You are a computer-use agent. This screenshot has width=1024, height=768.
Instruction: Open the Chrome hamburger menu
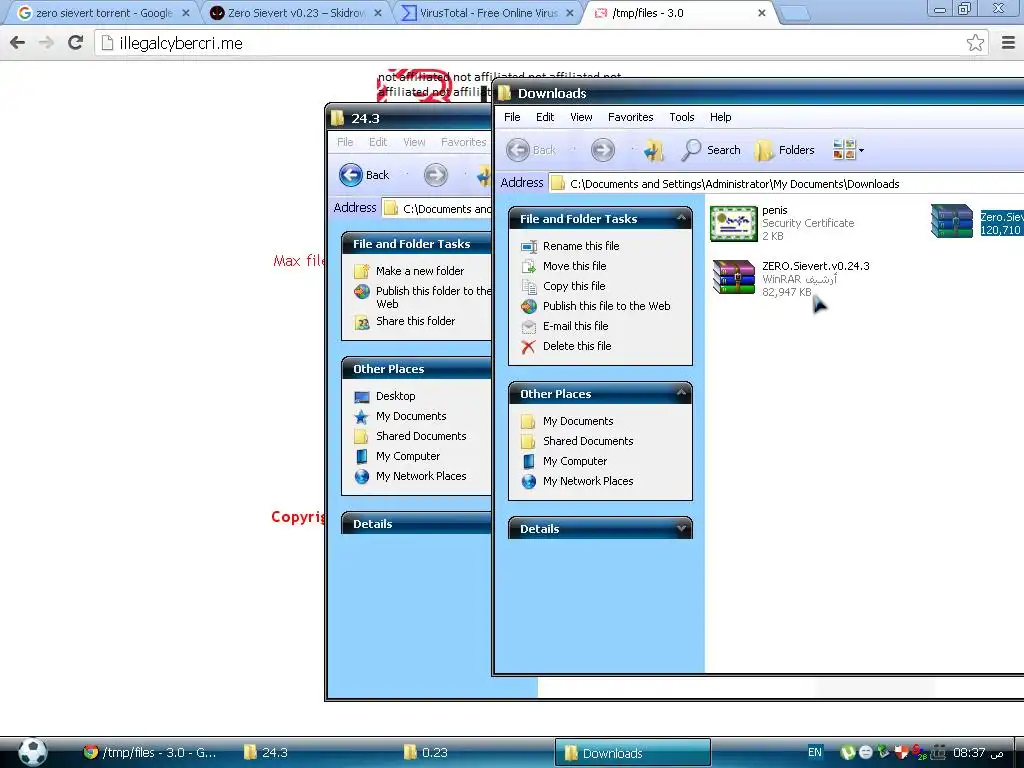coord(1008,43)
